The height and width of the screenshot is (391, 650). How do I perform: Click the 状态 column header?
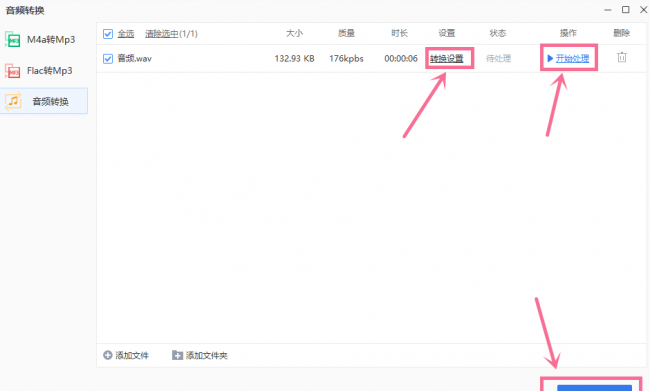tap(498, 33)
